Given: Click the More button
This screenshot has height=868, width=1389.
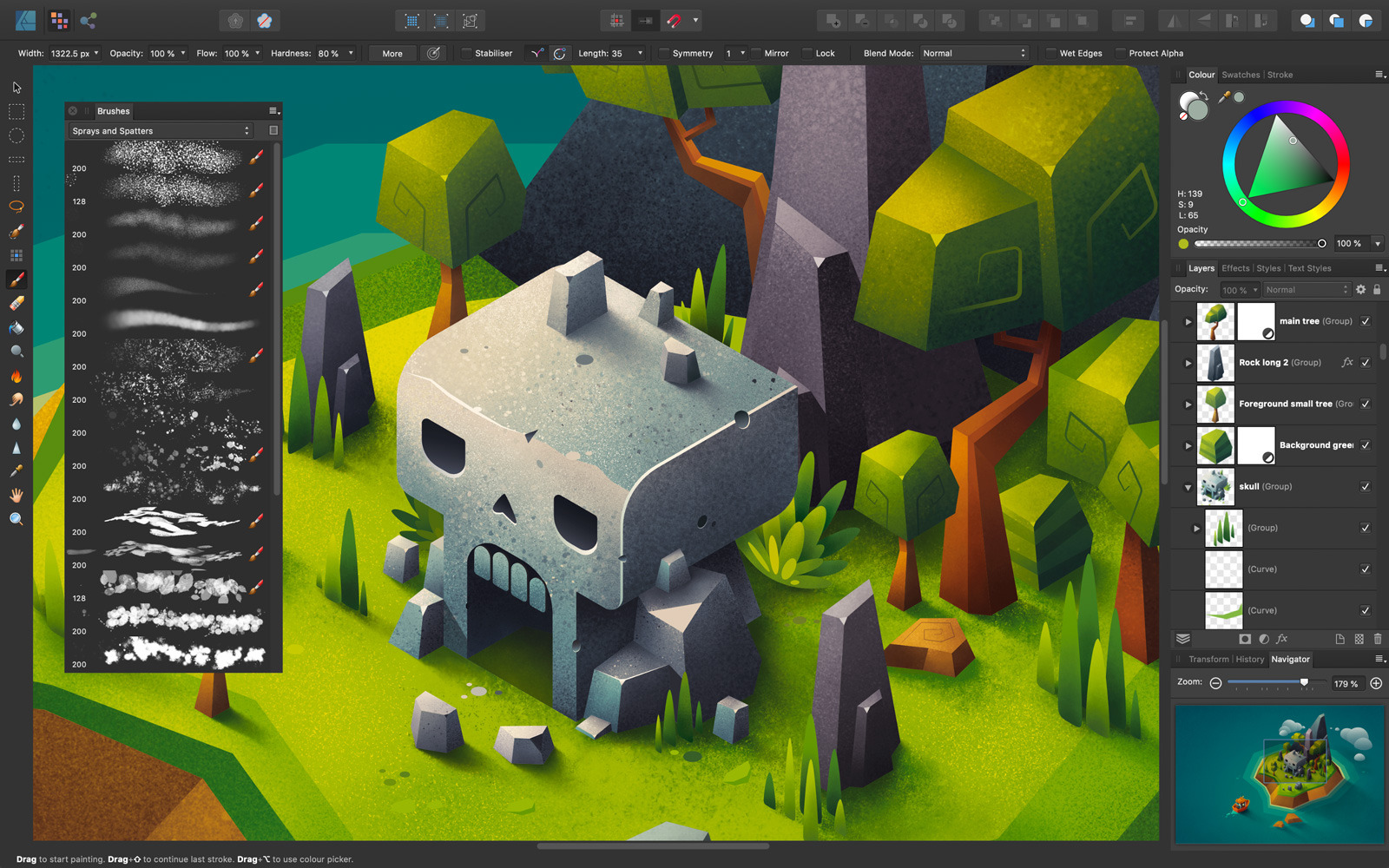Looking at the screenshot, I should coord(392,54).
